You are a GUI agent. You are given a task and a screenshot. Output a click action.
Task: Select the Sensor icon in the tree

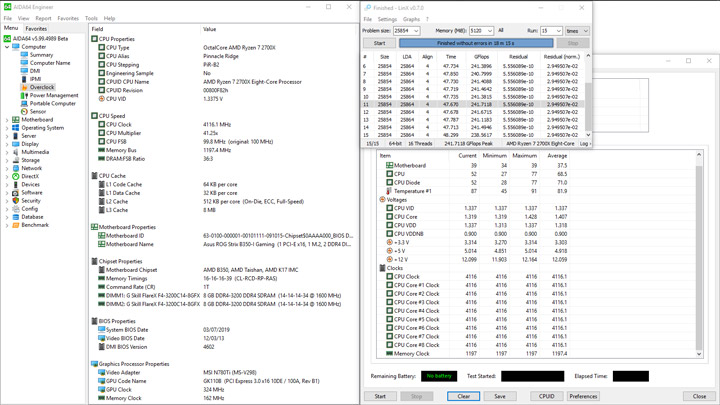[24, 112]
